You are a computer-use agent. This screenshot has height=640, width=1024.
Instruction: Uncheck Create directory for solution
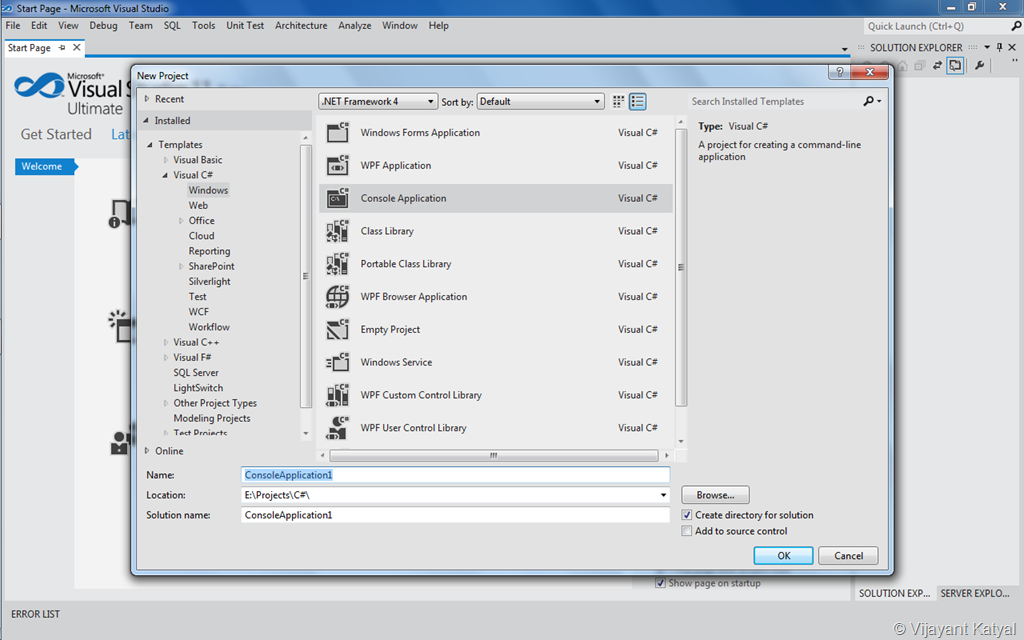[686, 515]
